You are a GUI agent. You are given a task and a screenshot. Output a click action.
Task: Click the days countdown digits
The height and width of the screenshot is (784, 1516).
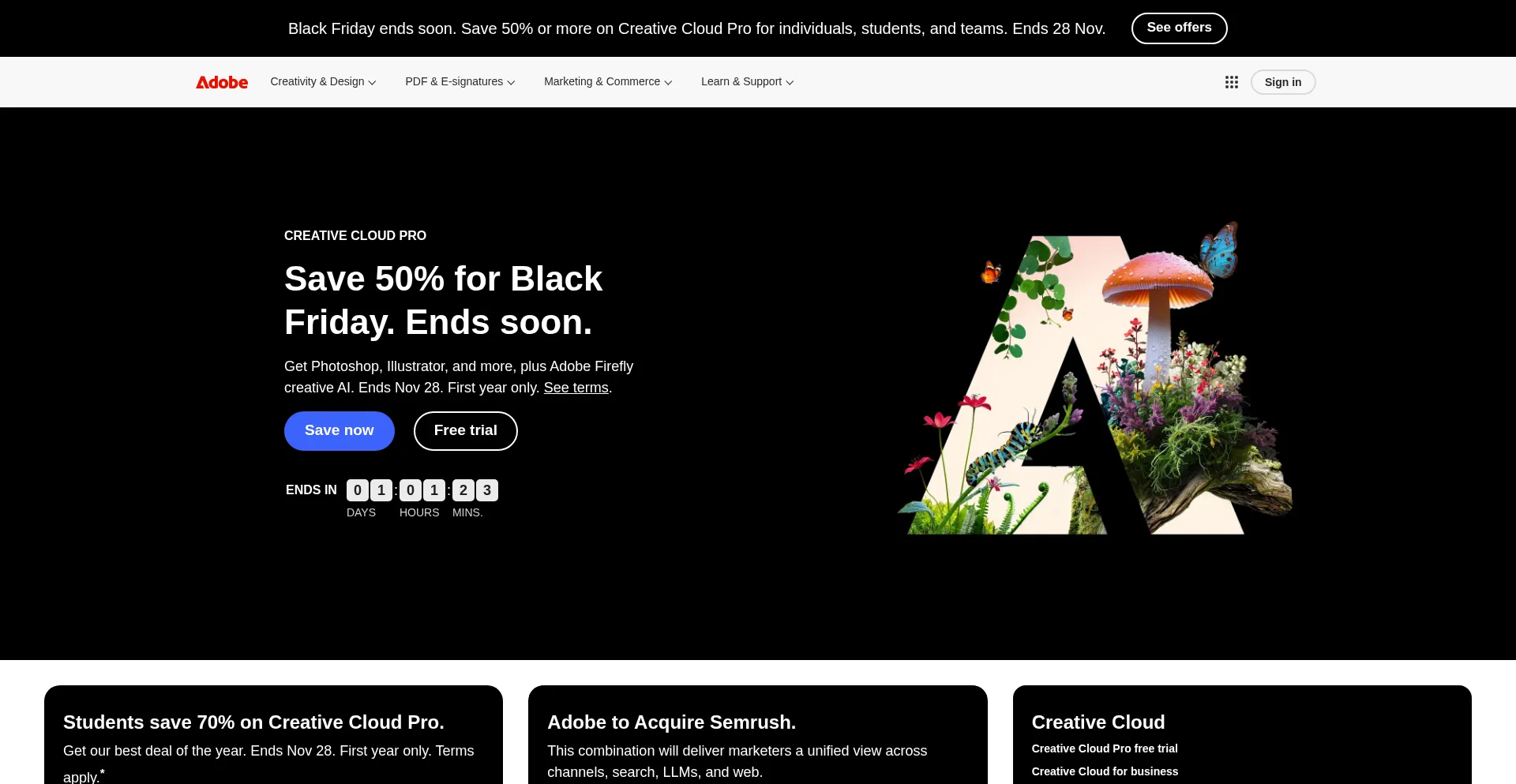pyautogui.click(x=370, y=490)
